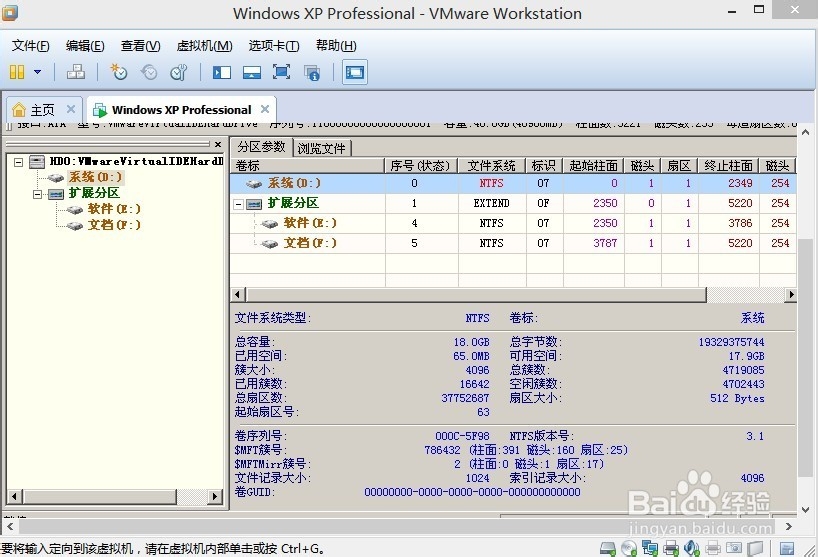The width and height of the screenshot is (818, 557).
Task: Close the 主页 tab
Action: click(71, 109)
